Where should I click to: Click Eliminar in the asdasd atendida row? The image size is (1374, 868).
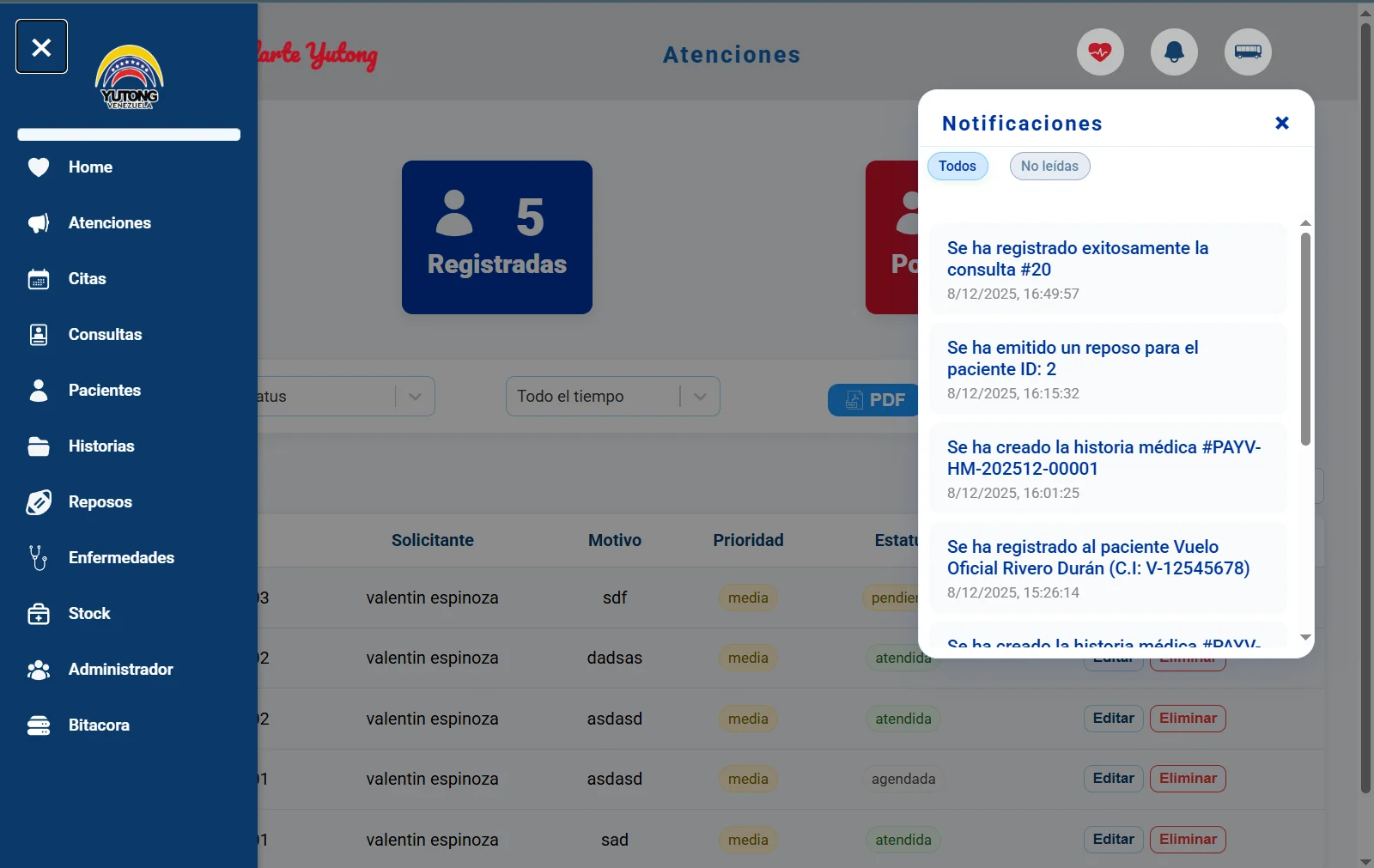coord(1188,719)
